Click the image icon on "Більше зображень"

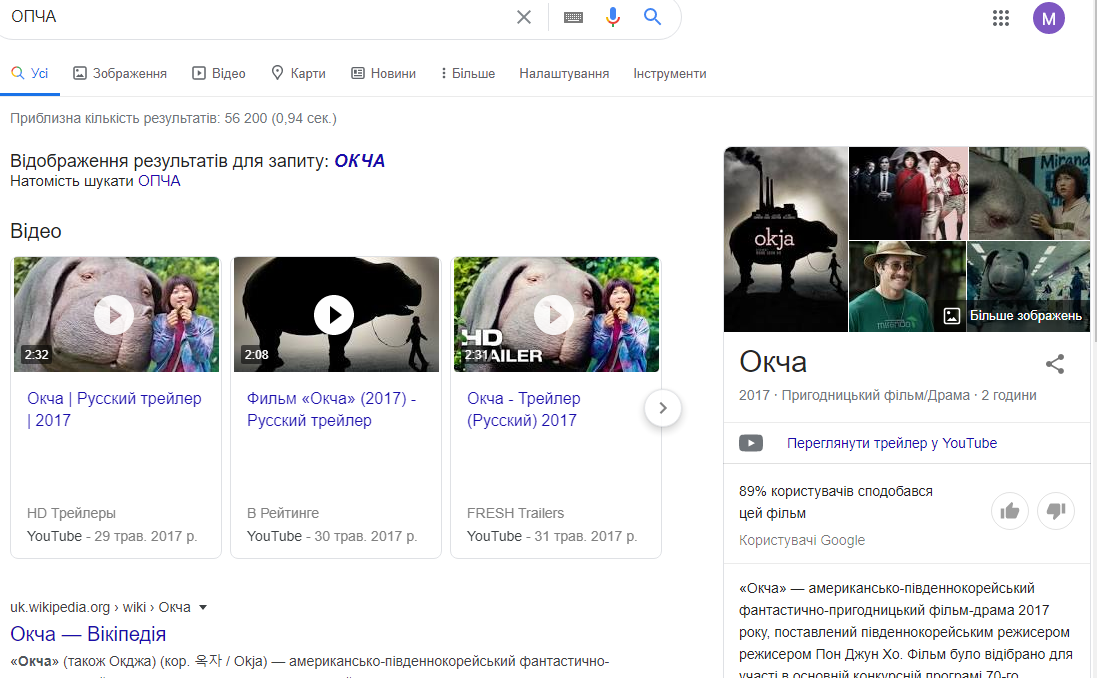(952, 317)
